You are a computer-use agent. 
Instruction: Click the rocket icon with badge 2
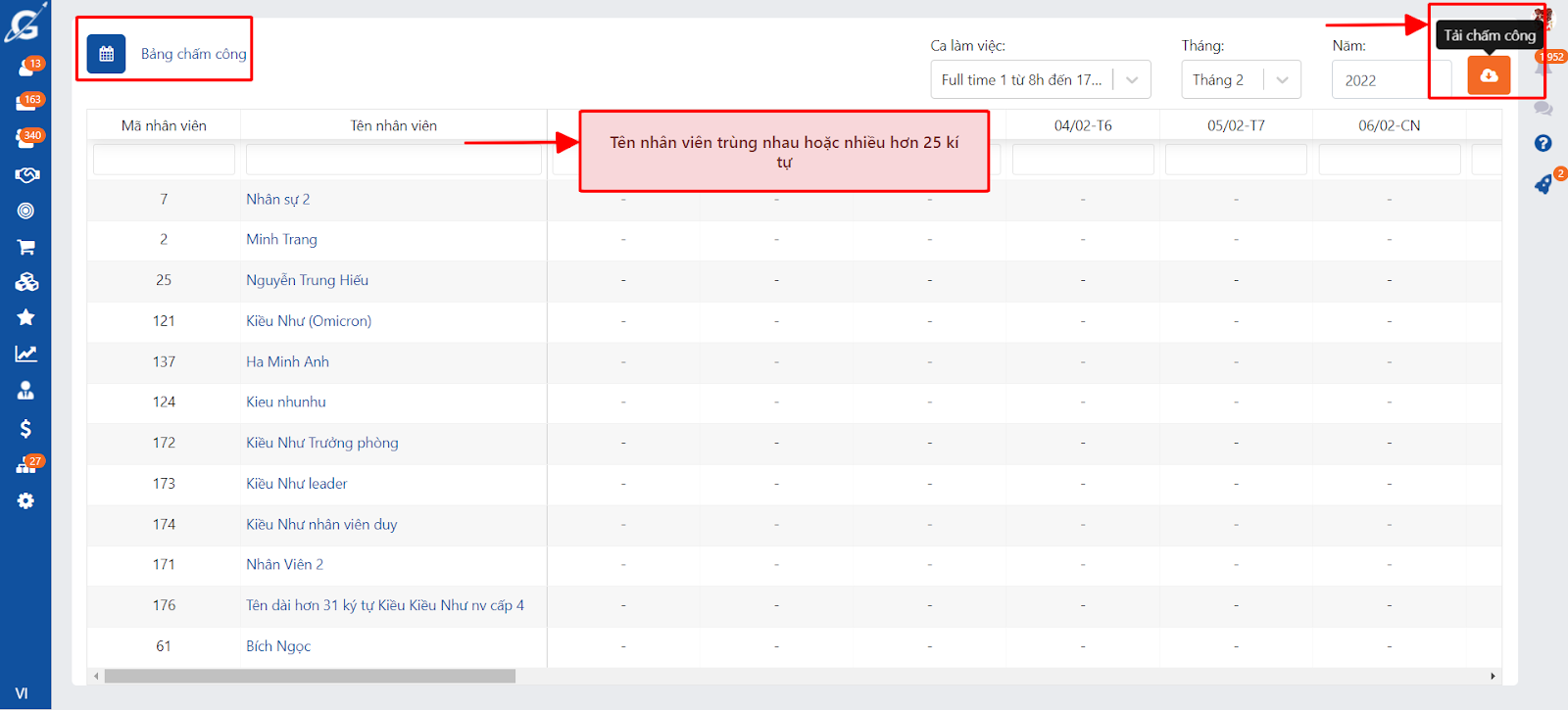1543,183
